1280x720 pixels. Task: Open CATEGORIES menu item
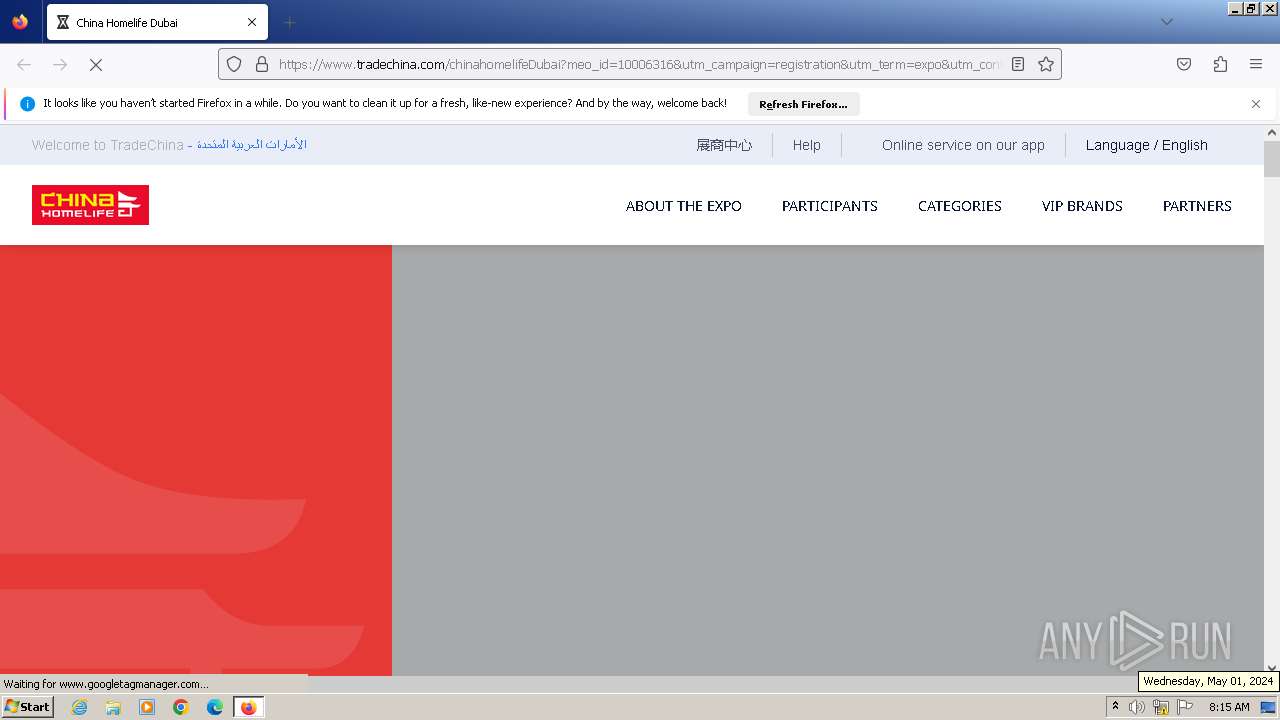click(x=960, y=206)
